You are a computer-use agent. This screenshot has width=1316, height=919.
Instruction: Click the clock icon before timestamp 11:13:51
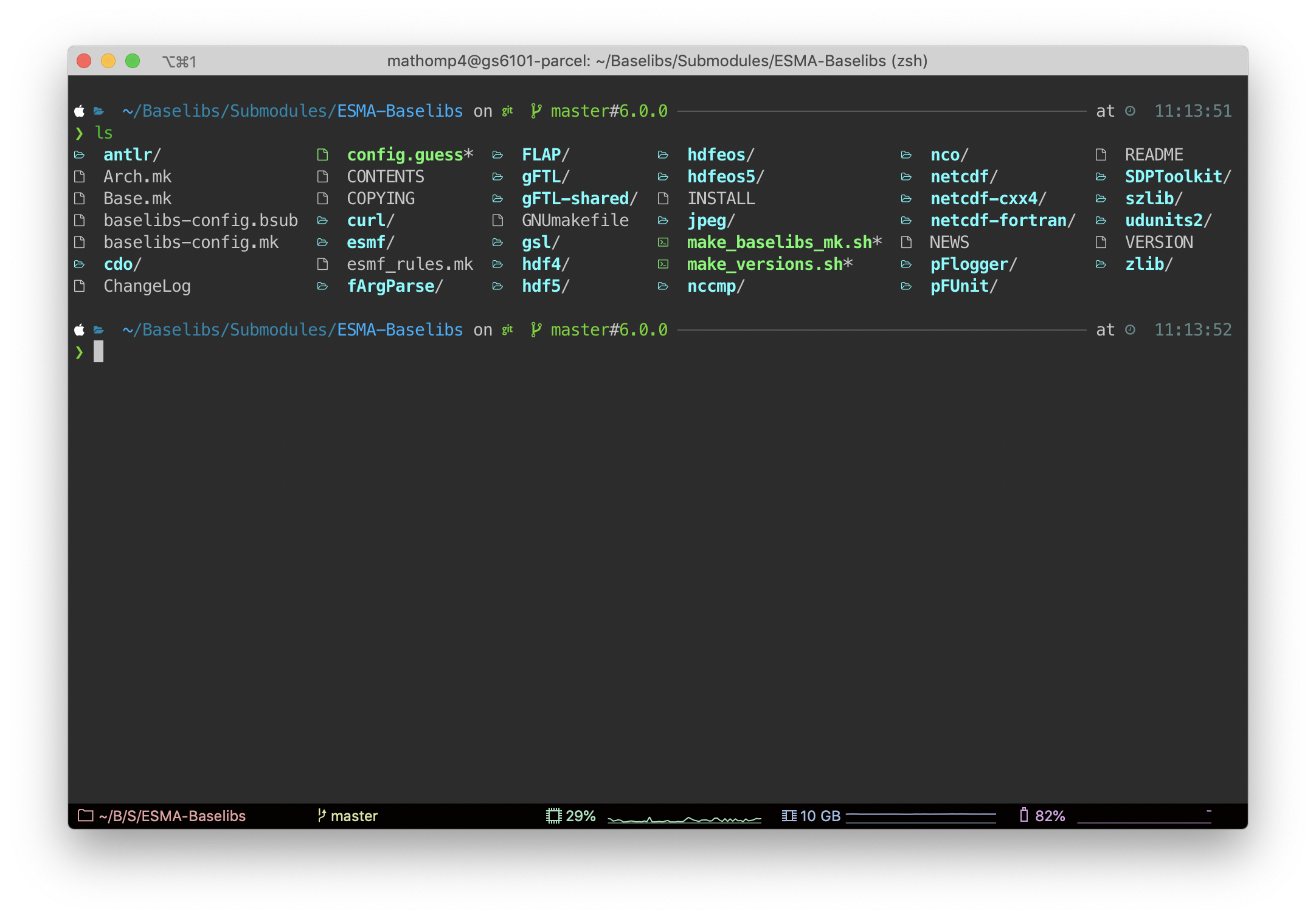tap(1131, 111)
